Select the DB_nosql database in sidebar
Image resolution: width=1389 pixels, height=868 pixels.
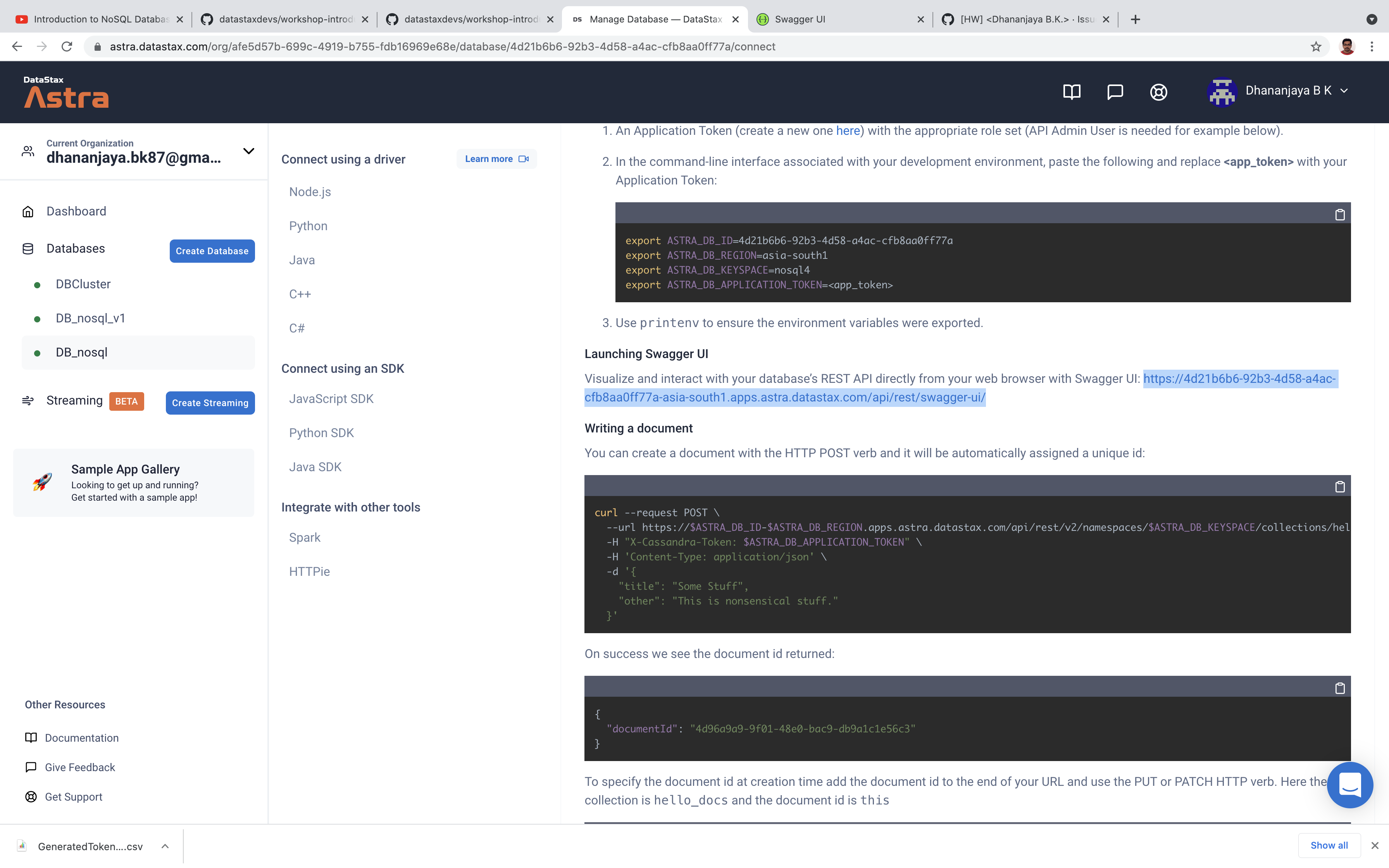click(81, 352)
